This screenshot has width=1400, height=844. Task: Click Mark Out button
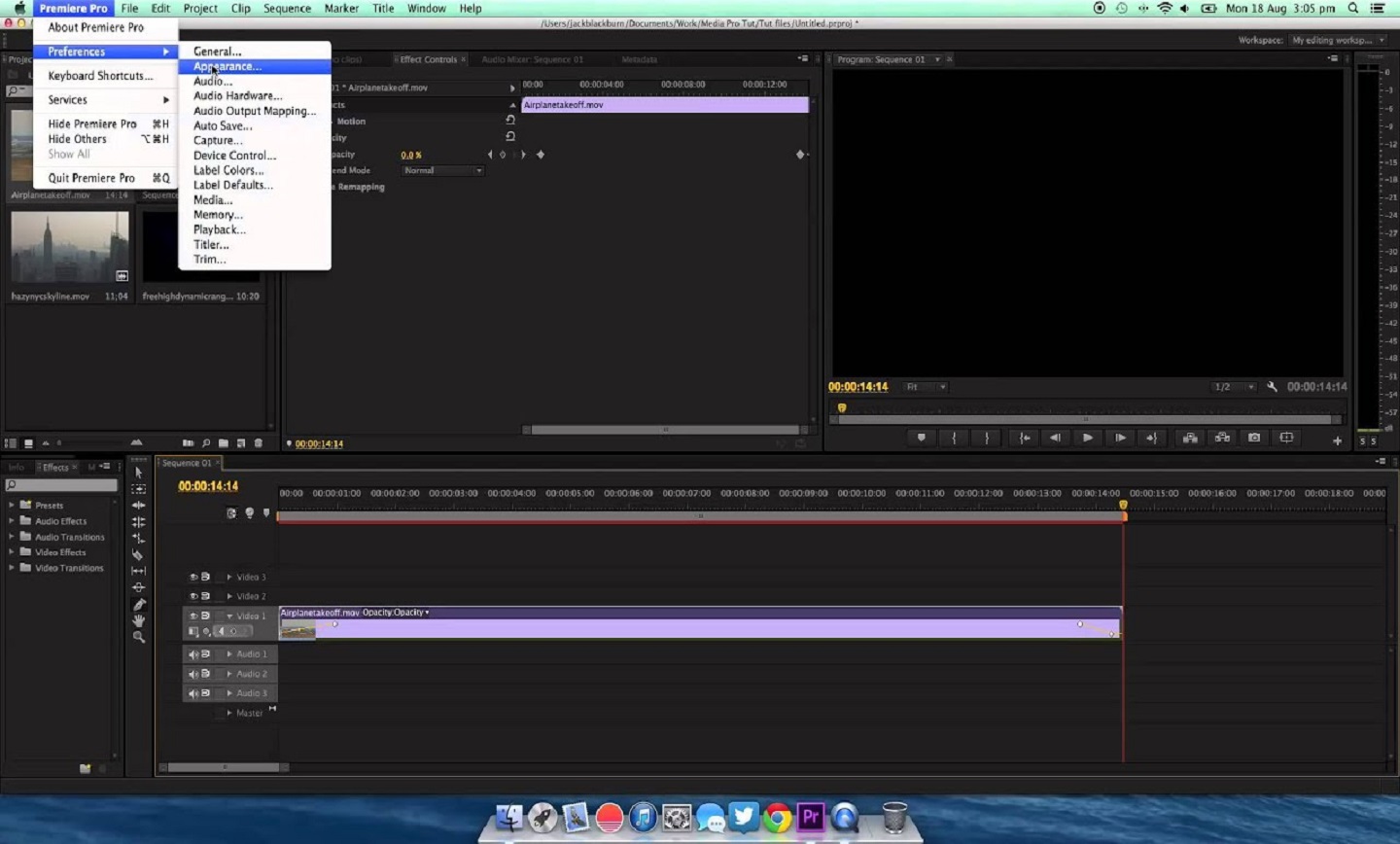987,438
